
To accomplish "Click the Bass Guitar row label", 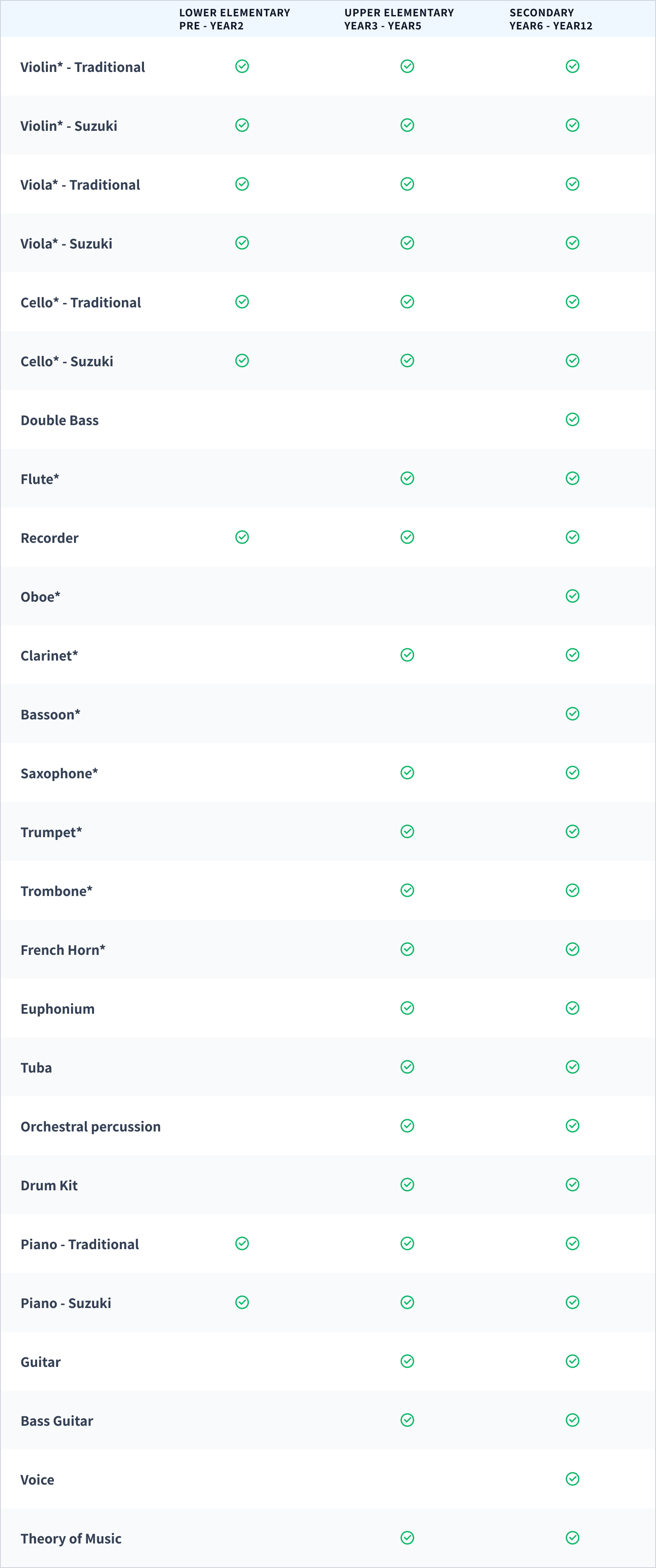I will (57, 1421).
